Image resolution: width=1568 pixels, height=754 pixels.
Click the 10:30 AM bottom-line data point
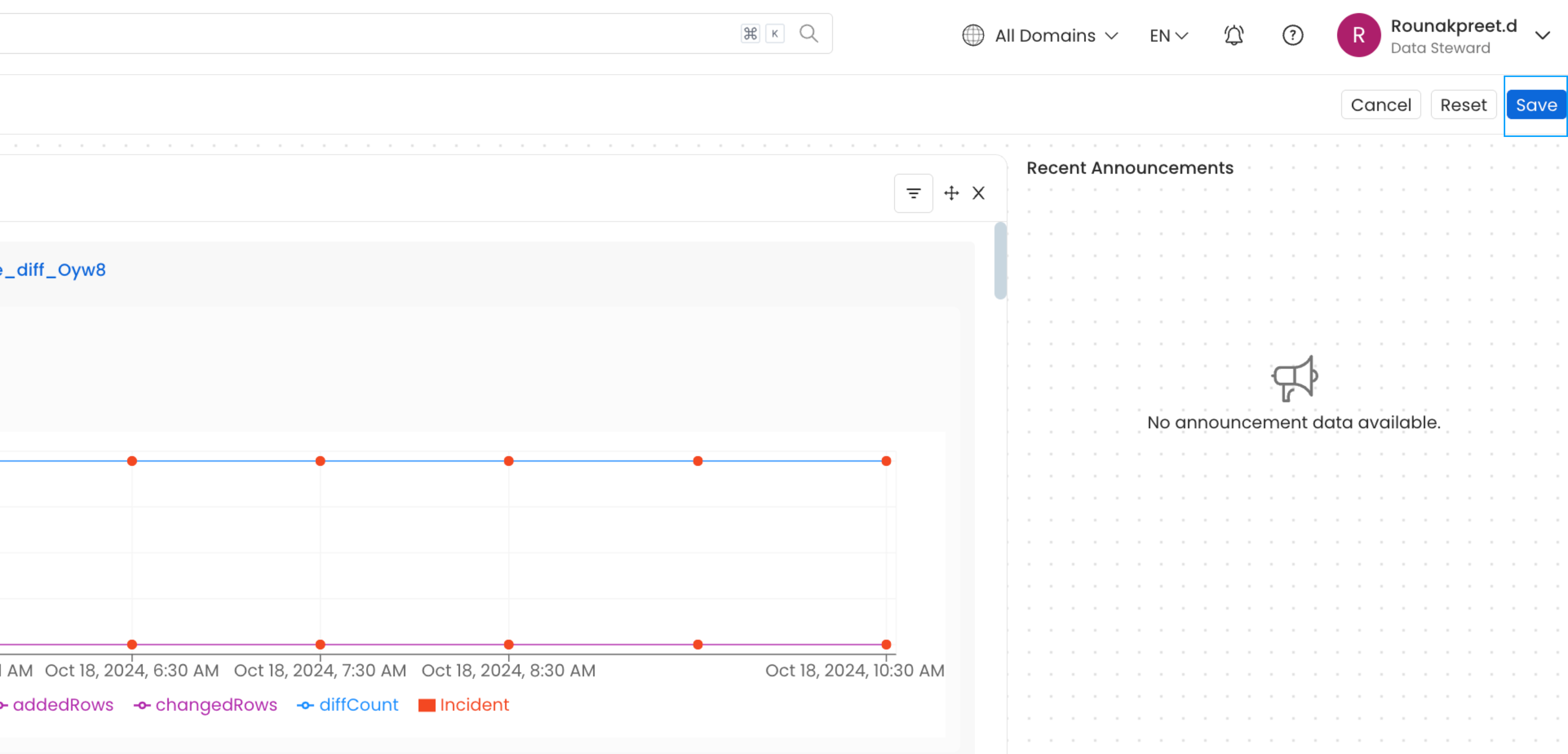886,644
